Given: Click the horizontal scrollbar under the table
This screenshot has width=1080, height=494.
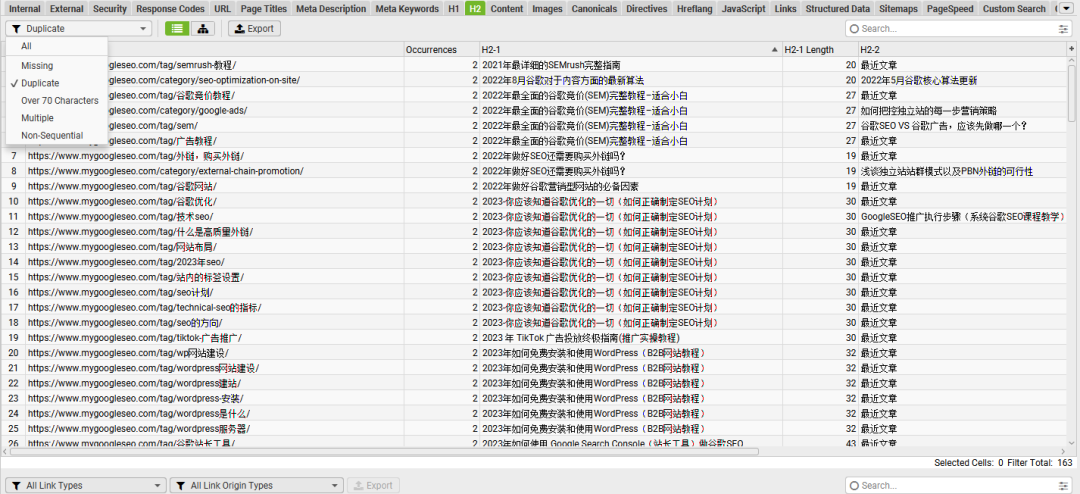Looking at the screenshot, I should tap(384, 451).
